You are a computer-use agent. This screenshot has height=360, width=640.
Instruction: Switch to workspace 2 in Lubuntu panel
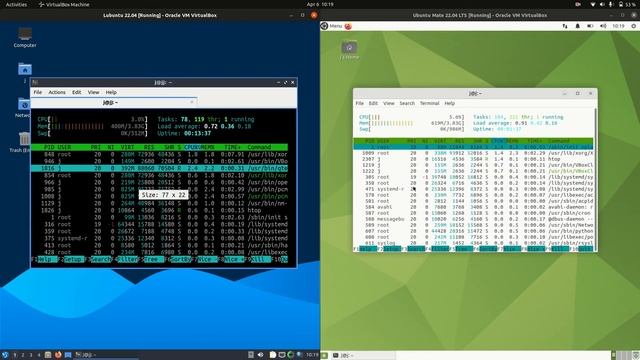point(23,355)
